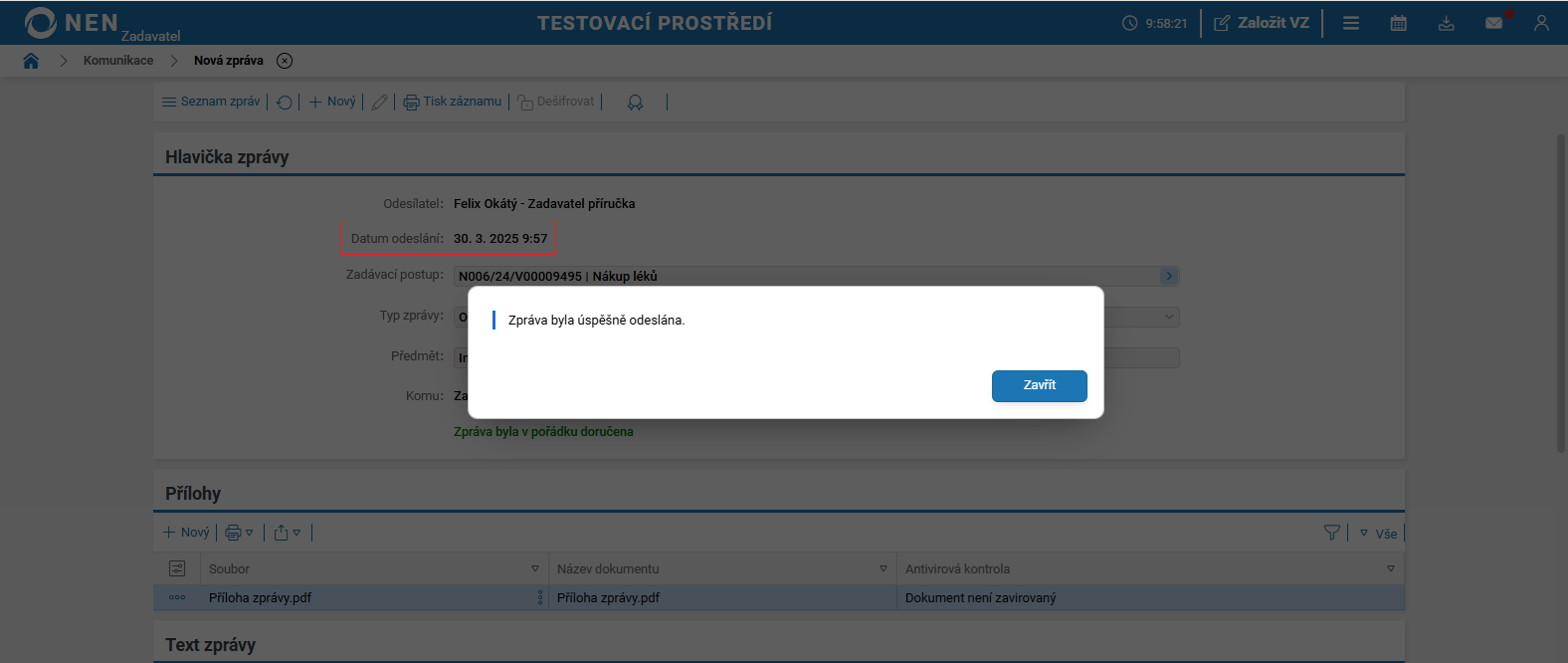
Task: Go to the home page icon
Action: click(x=31, y=61)
